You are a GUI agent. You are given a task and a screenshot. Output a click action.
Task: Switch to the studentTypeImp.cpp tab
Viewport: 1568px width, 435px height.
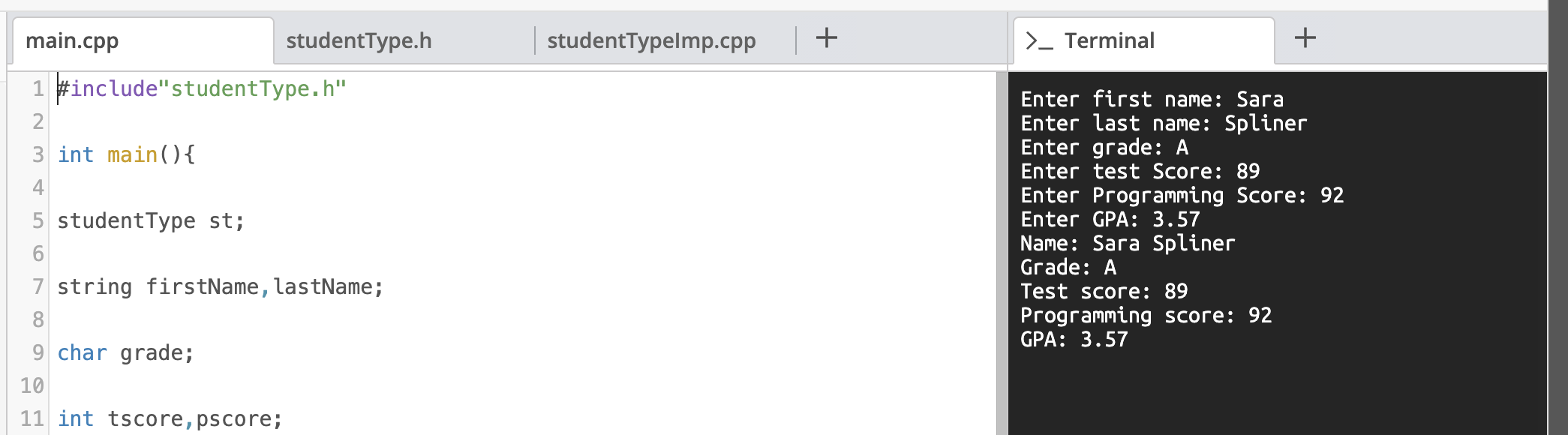[650, 41]
